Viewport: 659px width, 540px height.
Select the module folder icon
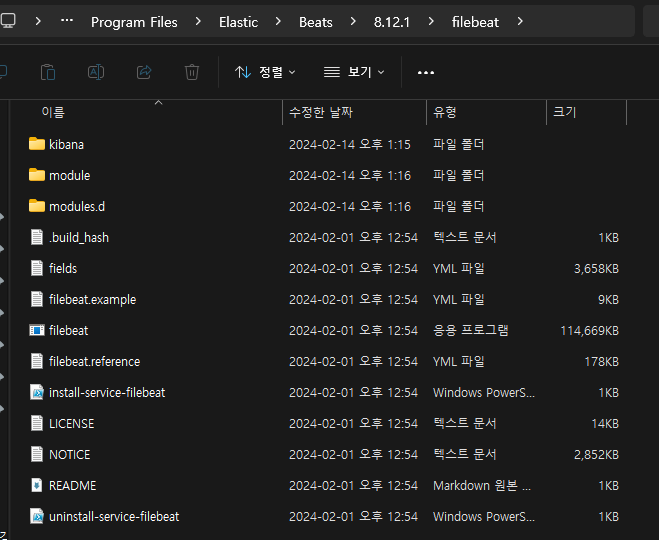click(x=37, y=175)
